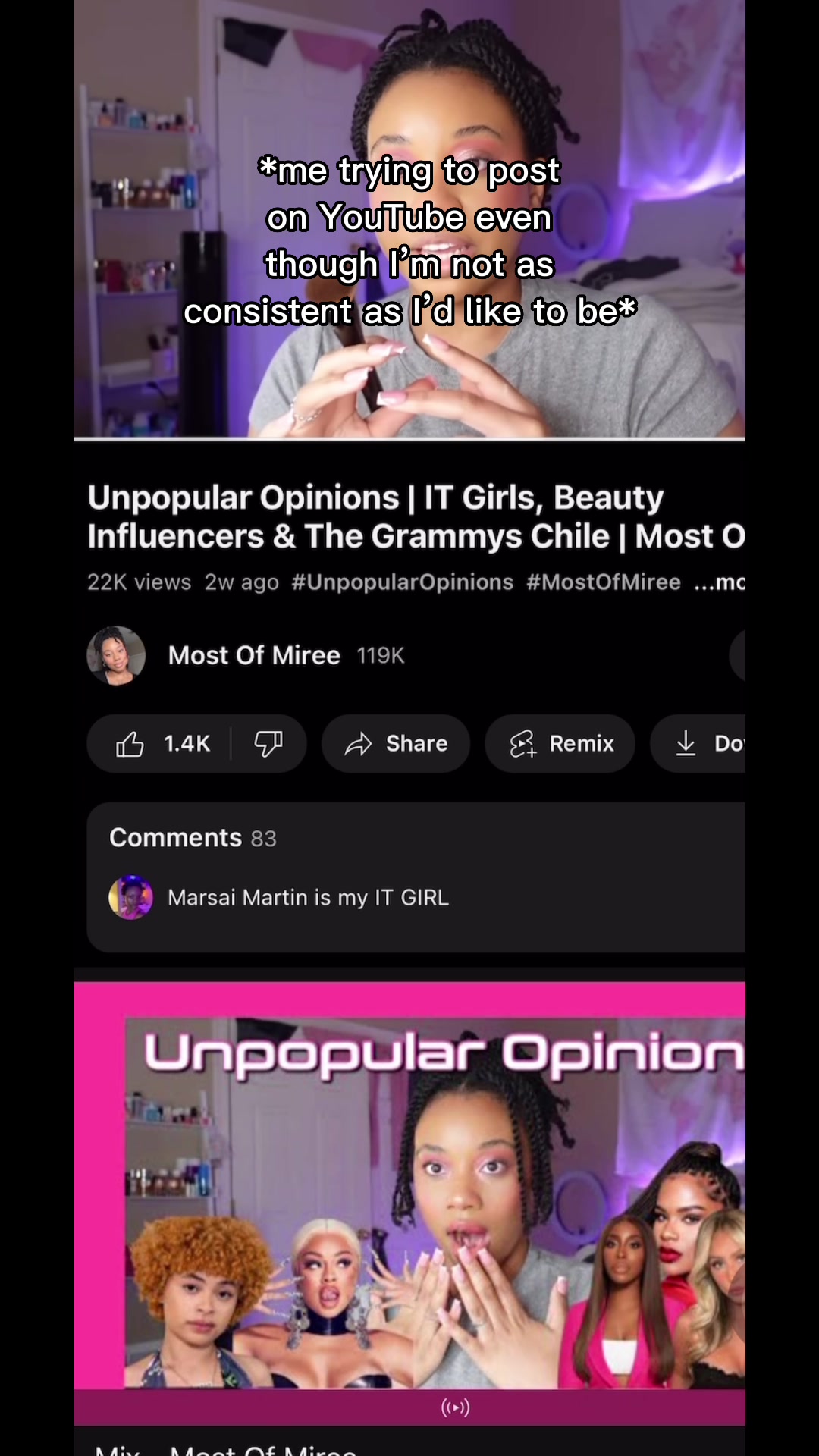The height and width of the screenshot is (1456, 819).
Task: Tap the 1.4K like count
Action: 187,744
